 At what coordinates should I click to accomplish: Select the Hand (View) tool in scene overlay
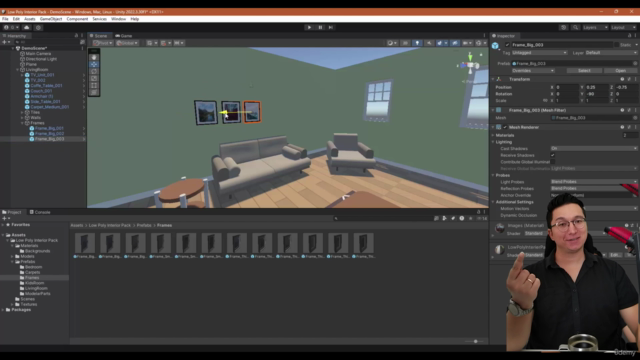coord(94,58)
